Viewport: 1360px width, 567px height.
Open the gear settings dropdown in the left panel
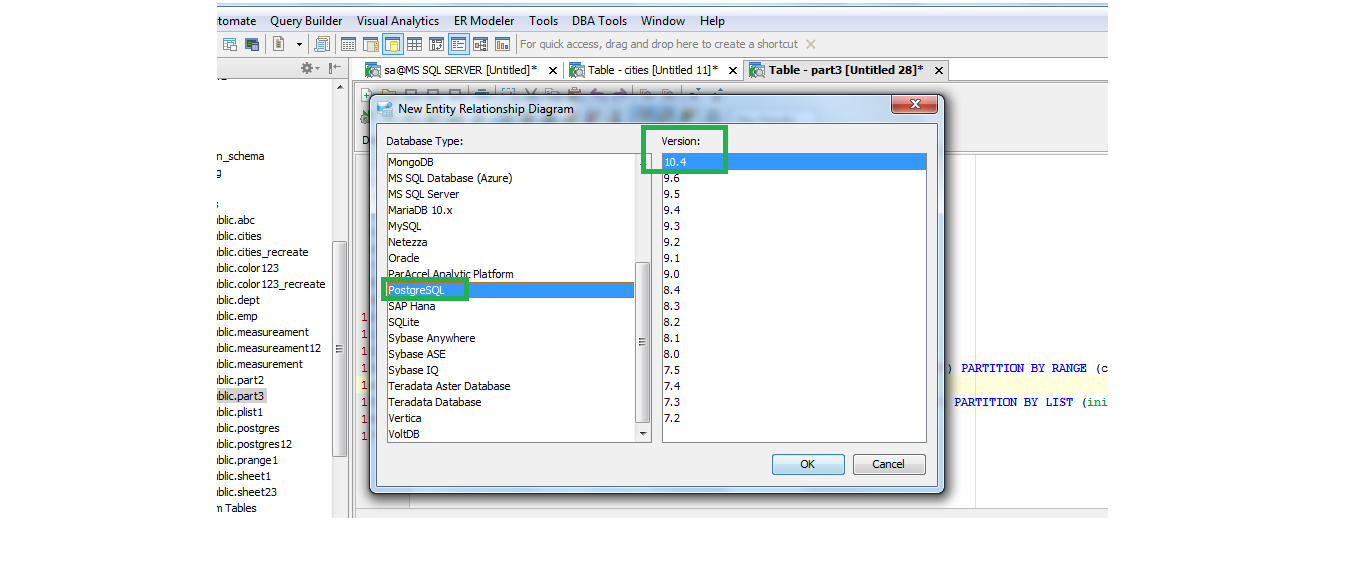point(309,68)
